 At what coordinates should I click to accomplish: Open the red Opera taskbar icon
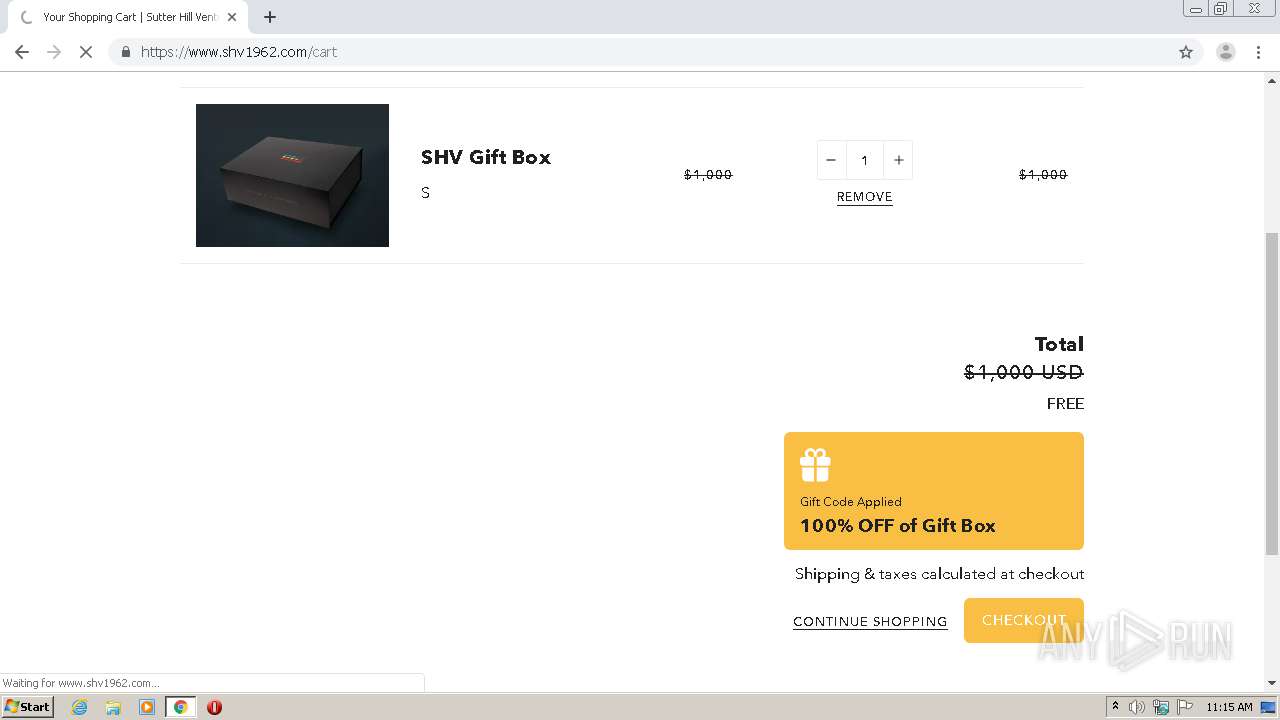(214, 707)
